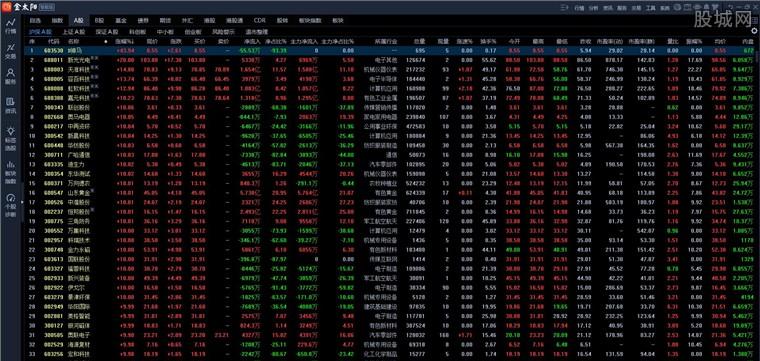Open the person-shaped service sidebar icon

10,77
